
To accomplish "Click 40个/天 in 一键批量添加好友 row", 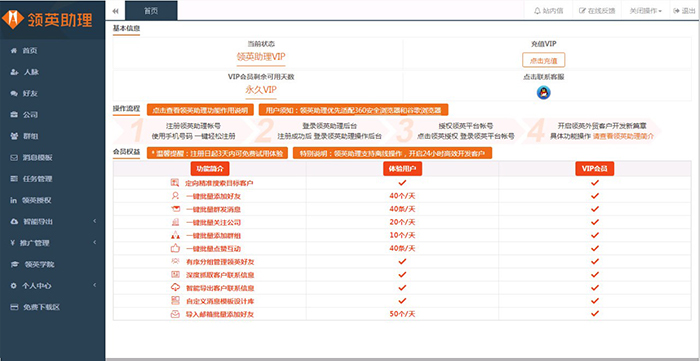I will 402,196.
